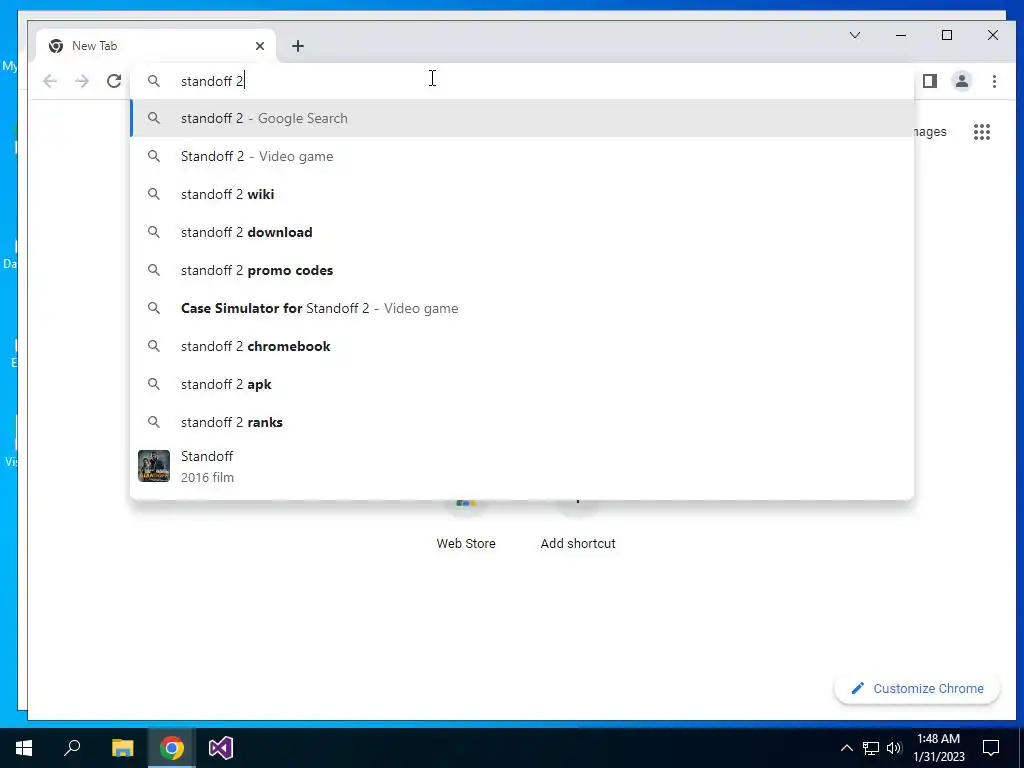This screenshot has width=1024, height=768.
Task: Open the tab search chevron
Action: coord(855,35)
